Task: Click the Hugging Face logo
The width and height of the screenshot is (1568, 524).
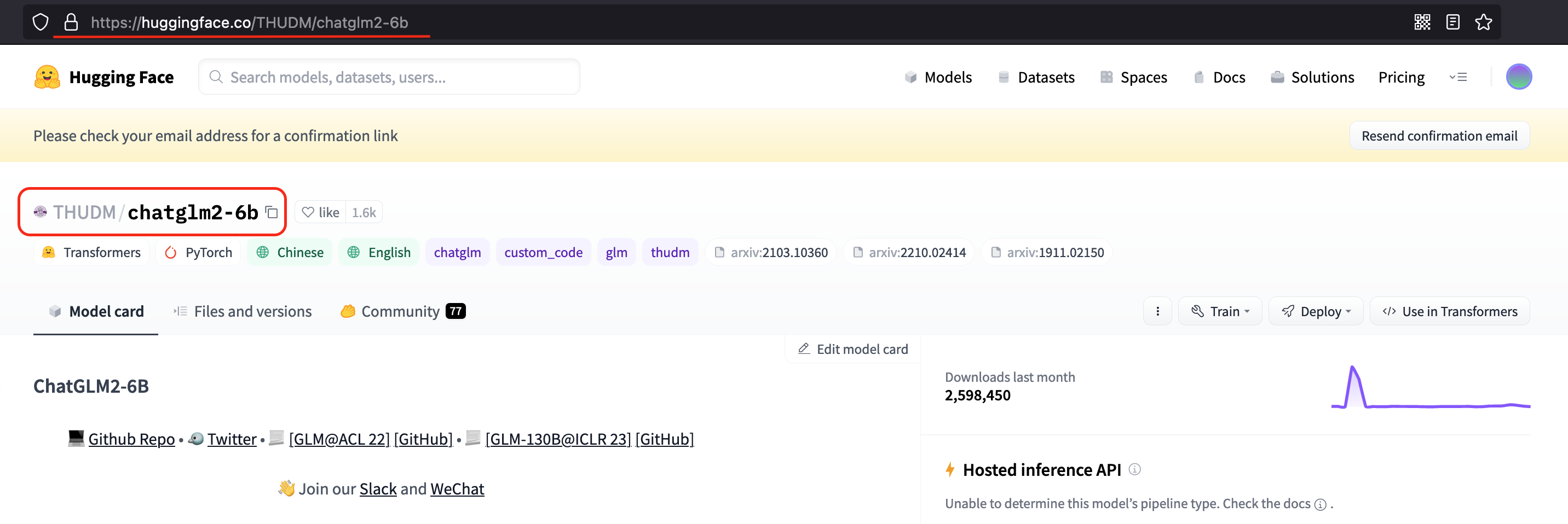Action: pos(49,77)
